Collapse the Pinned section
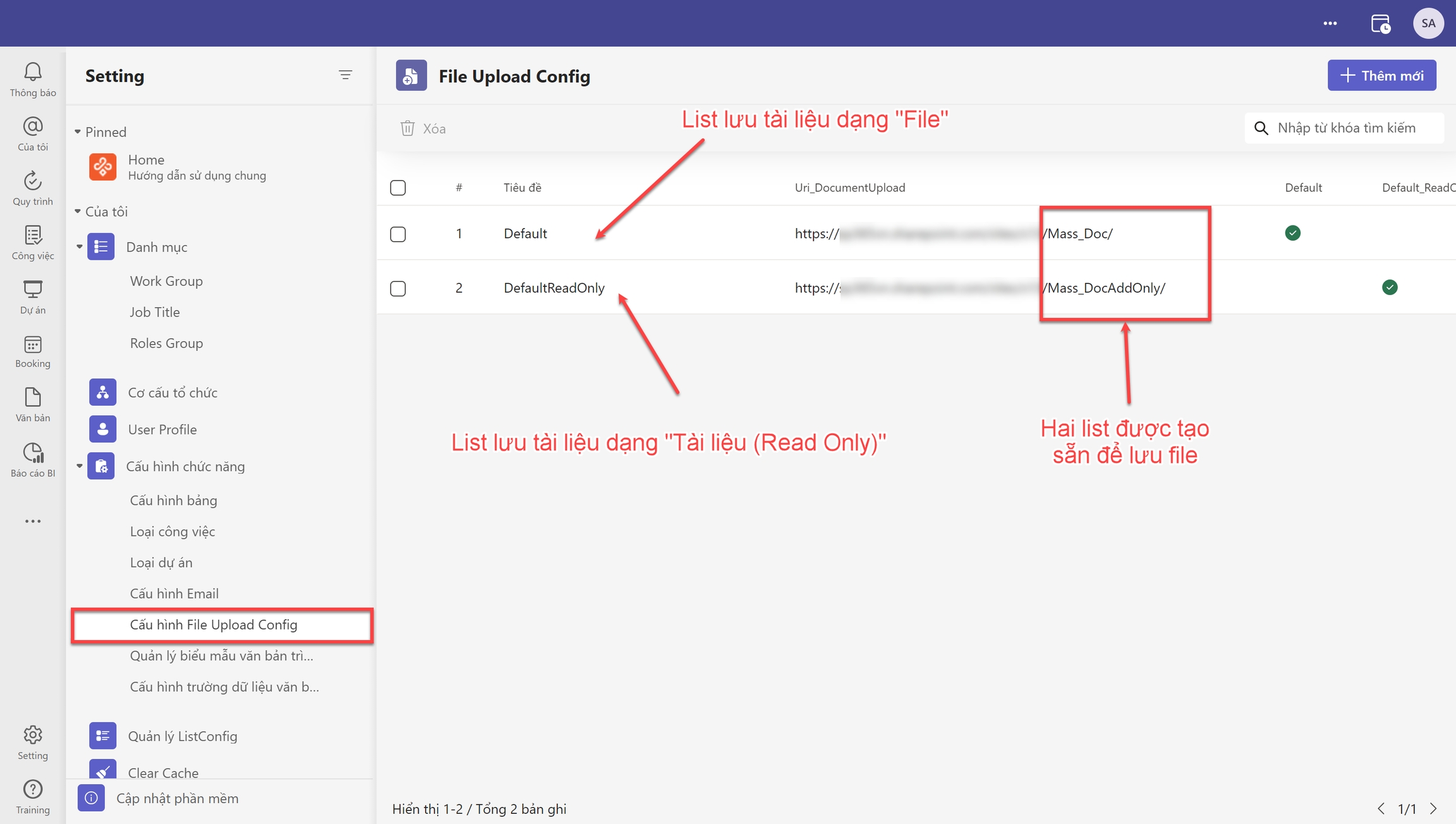This screenshot has width=1456, height=824. (78, 132)
